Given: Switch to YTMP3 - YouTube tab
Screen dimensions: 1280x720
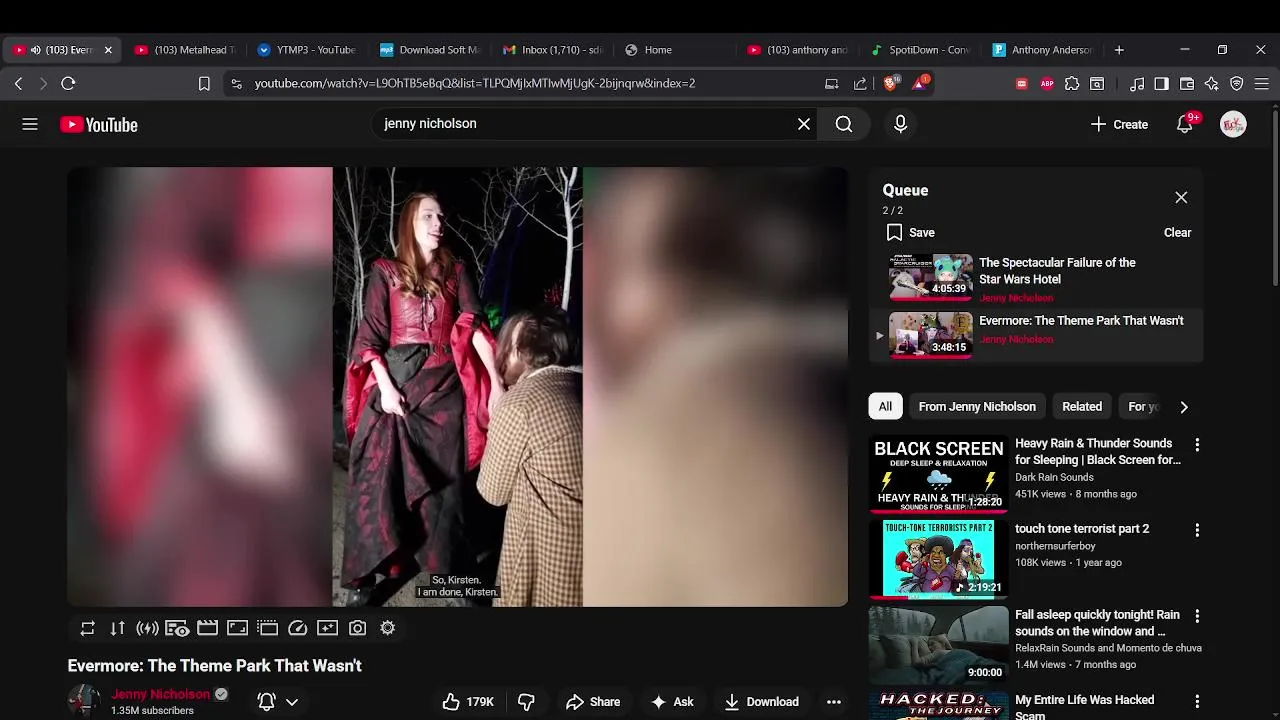Looking at the screenshot, I should [307, 50].
